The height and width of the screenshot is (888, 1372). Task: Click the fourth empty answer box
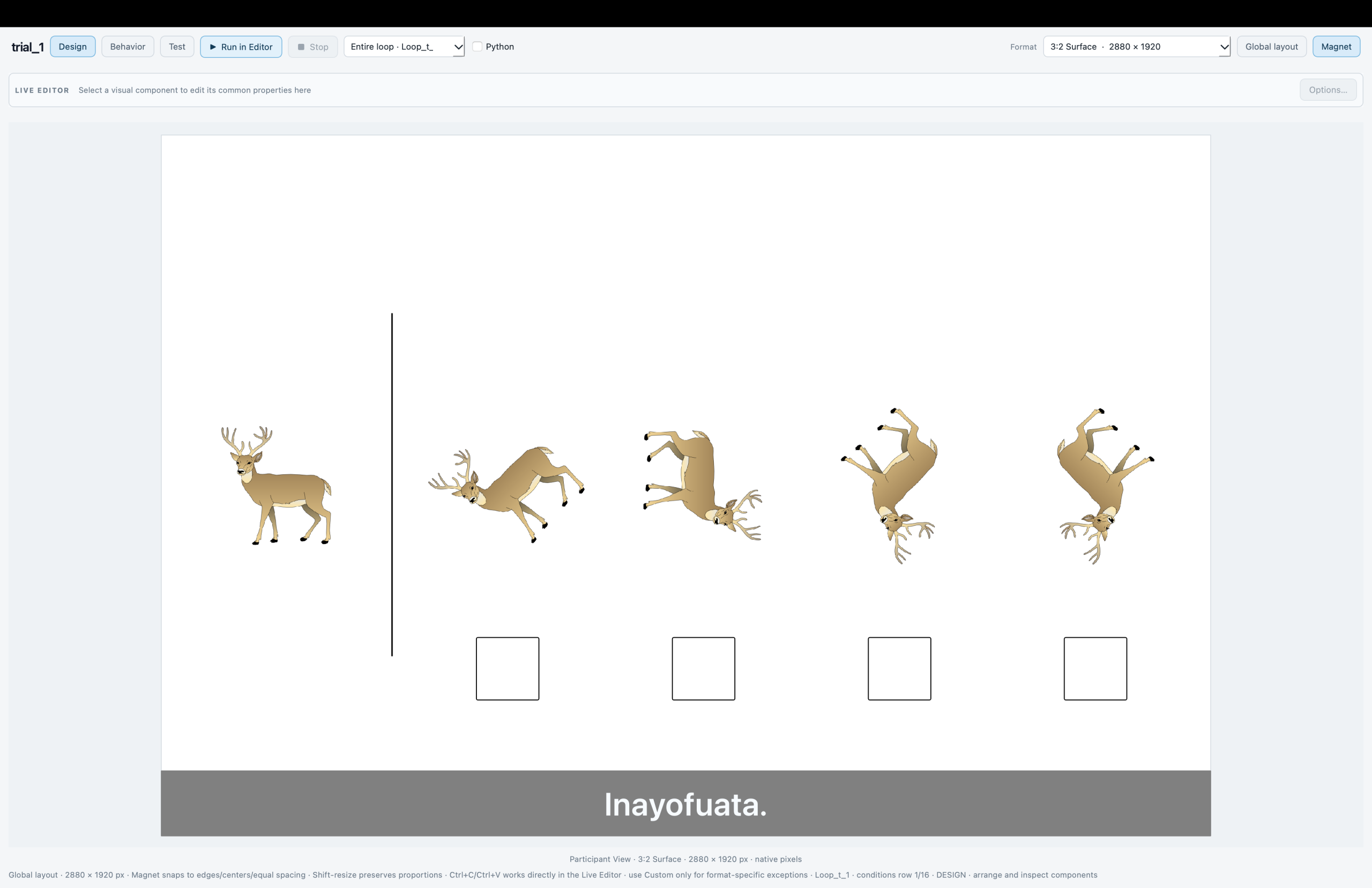1096,669
